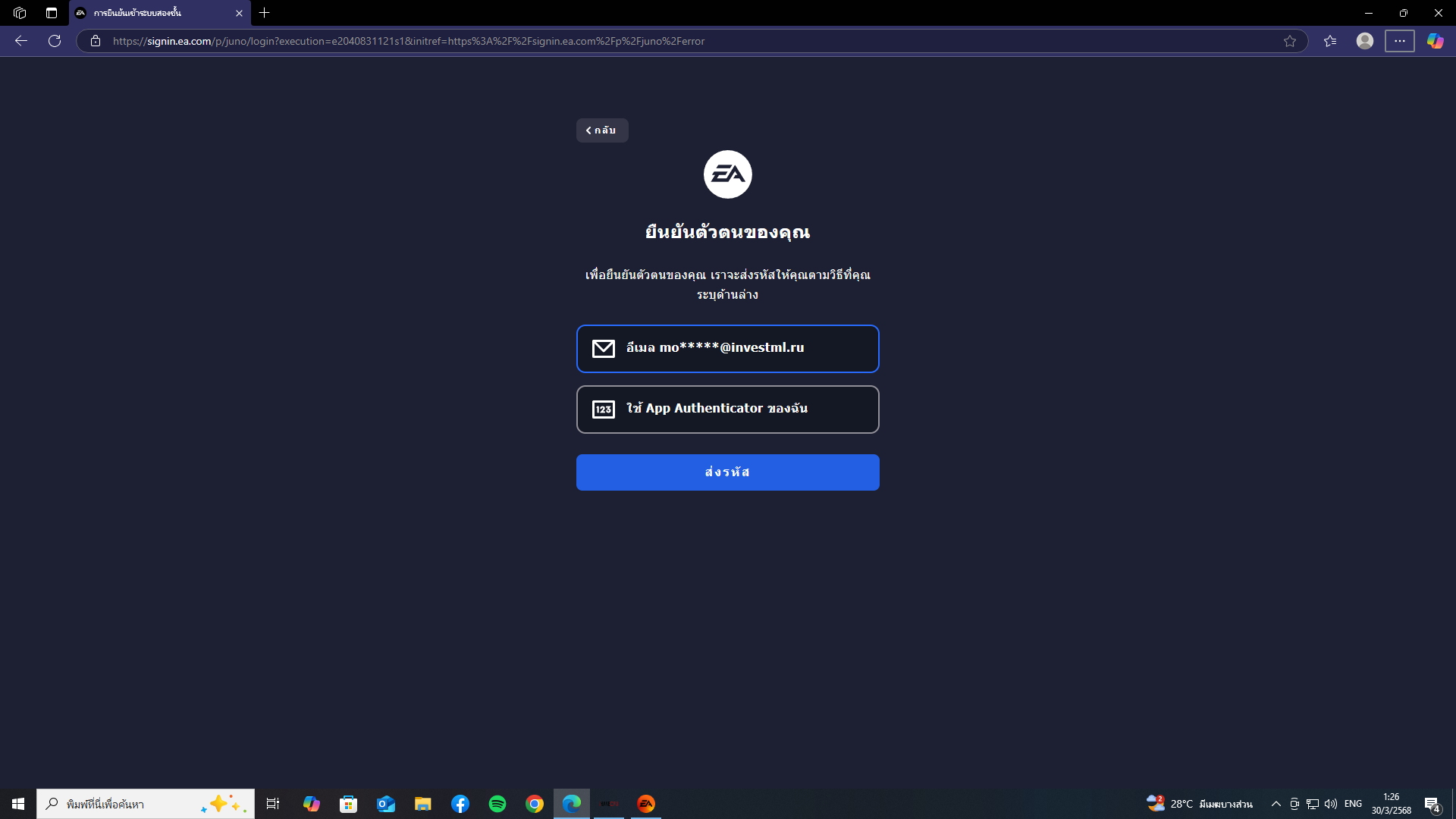The width and height of the screenshot is (1456, 819).
Task: Open the tab actions menu icon
Action: click(x=52, y=13)
